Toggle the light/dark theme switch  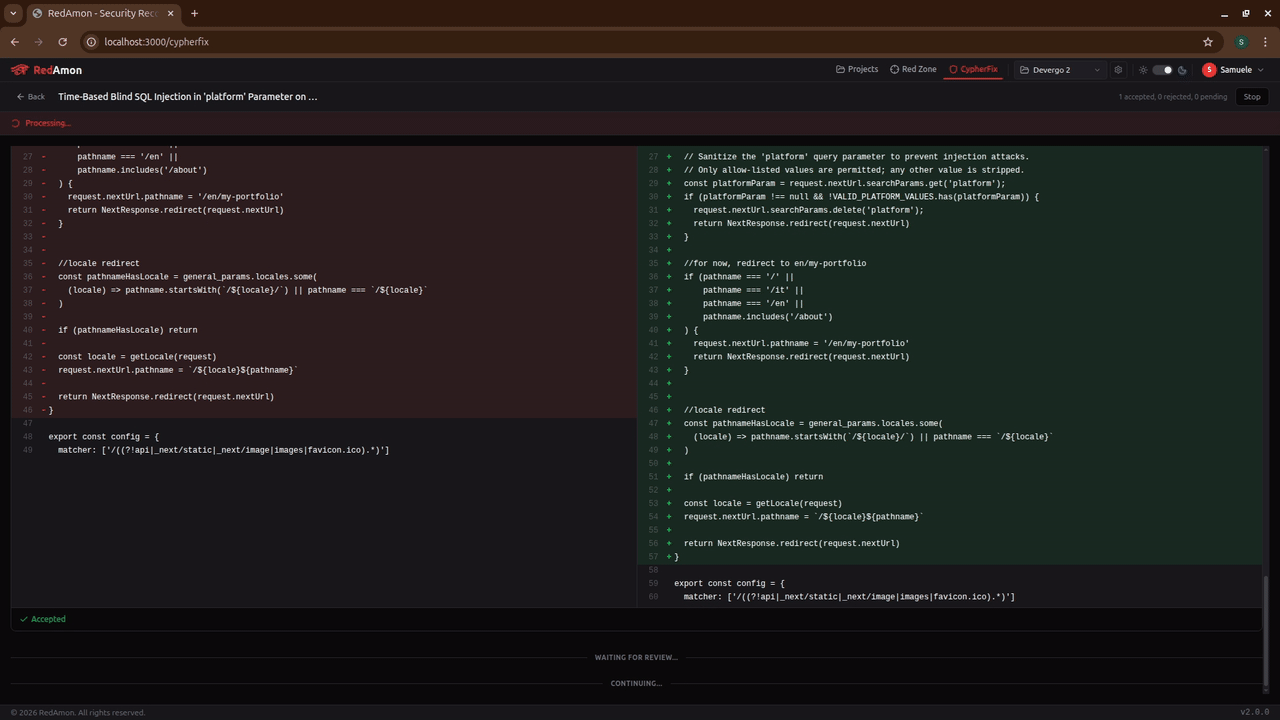[x=1161, y=69]
